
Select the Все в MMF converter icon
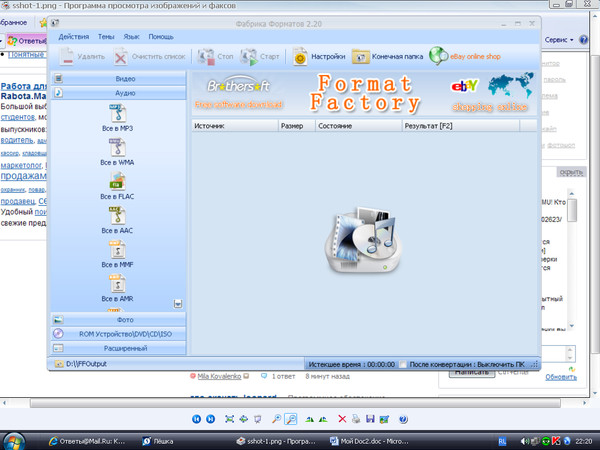(117, 249)
